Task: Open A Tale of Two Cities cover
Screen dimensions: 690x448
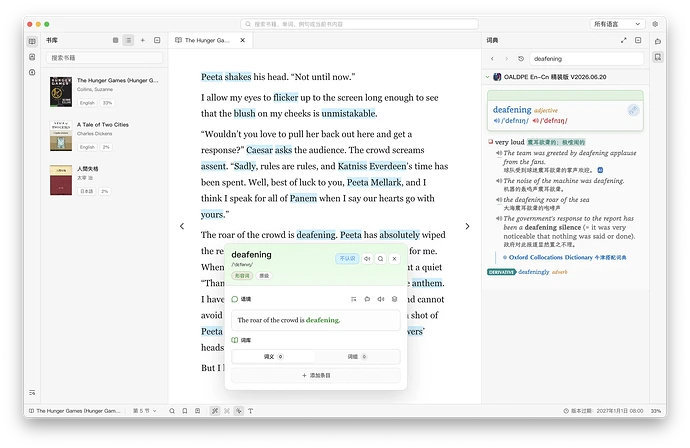Action: (x=61, y=136)
